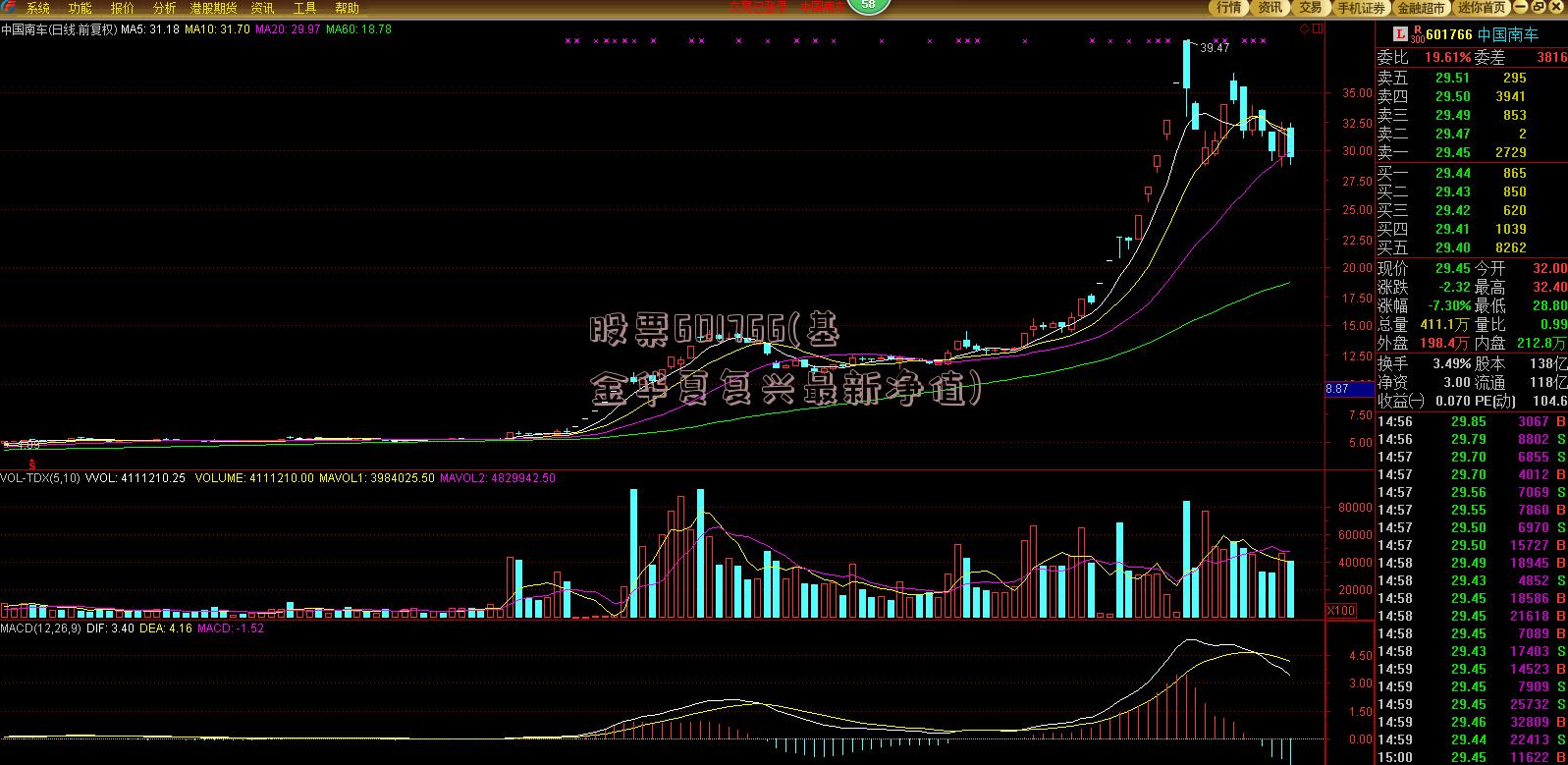Image resolution: width=1568 pixels, height=765 pixels.
Task: Click the green 58 score badge
Action: click(868, 5)
